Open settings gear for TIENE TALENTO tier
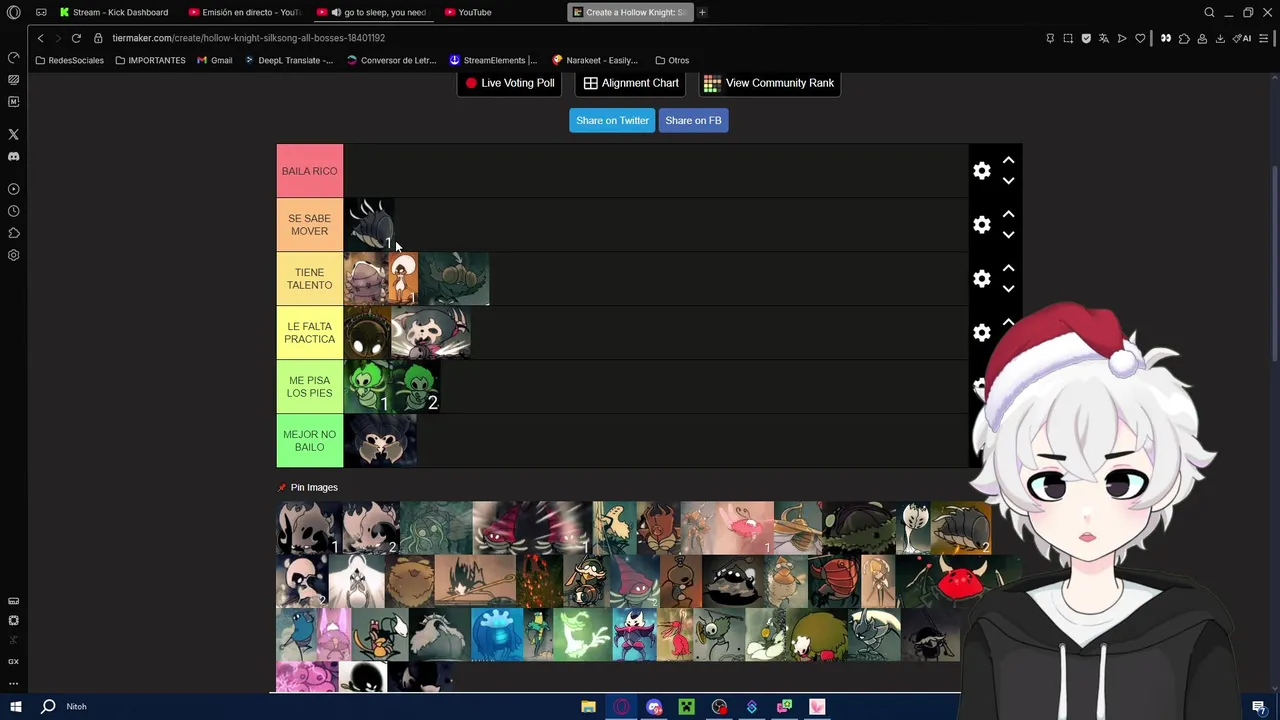This screenshot has width=1280, height=720. (x=982, y=279)
